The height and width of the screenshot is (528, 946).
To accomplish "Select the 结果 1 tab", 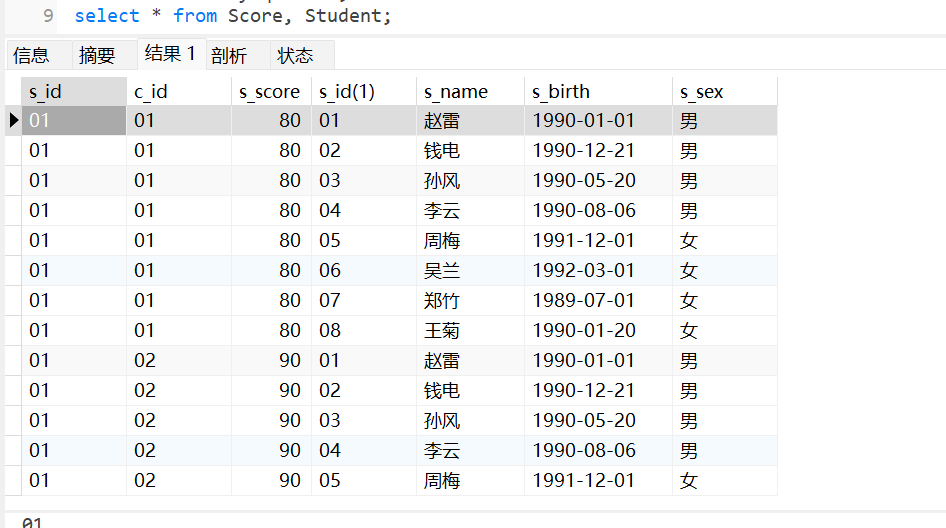I will coord(171,54).
